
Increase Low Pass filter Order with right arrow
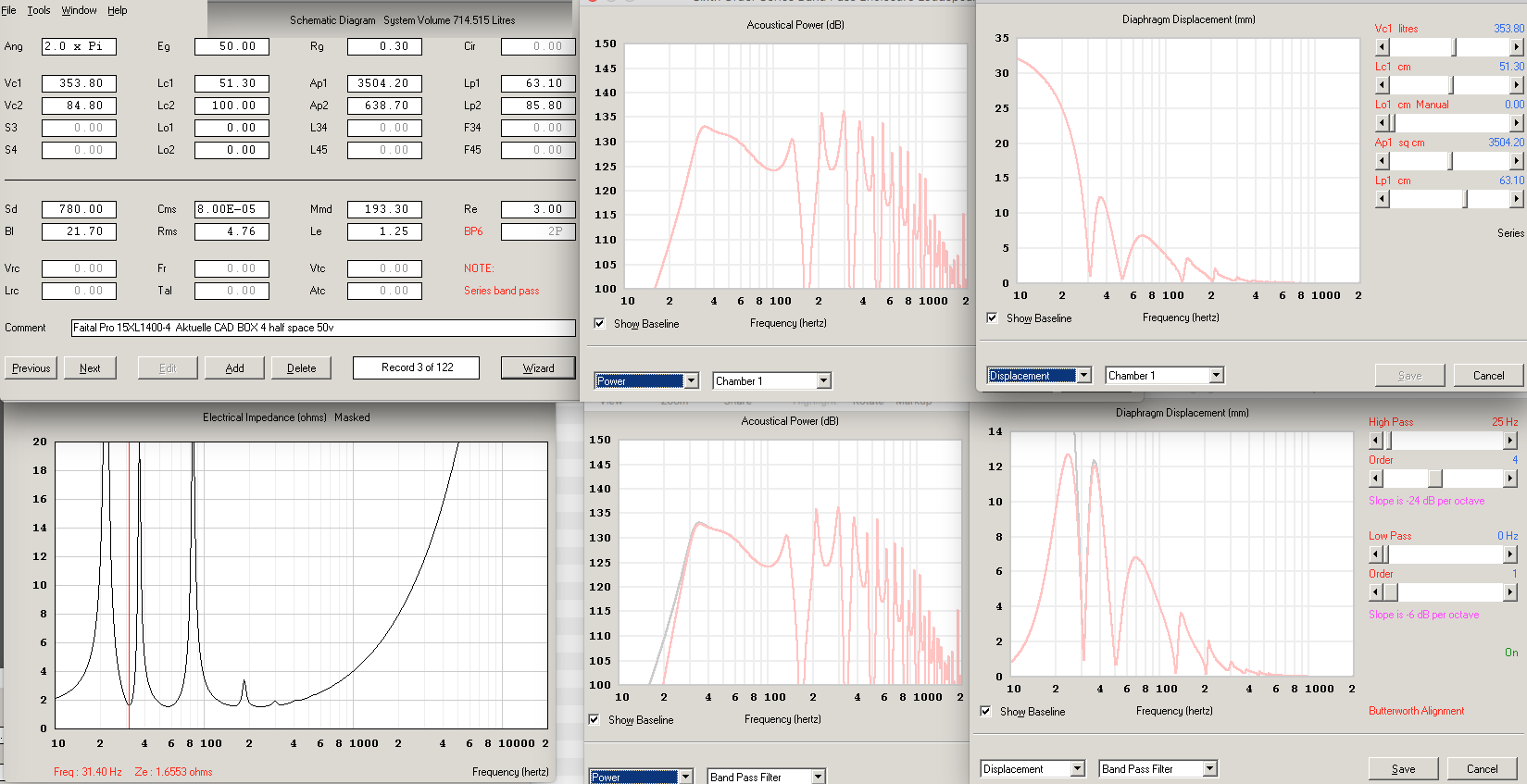click(x=1510, y=592)
